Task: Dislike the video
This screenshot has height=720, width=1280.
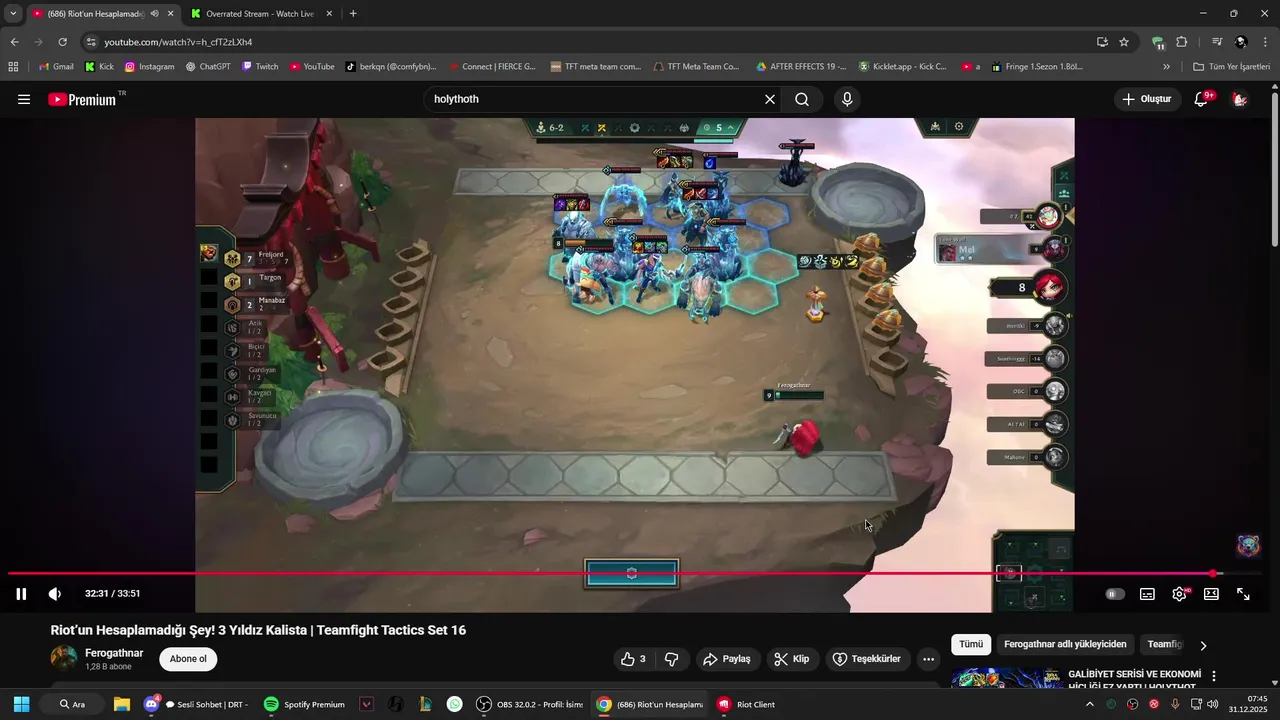Action: point(672,659)
